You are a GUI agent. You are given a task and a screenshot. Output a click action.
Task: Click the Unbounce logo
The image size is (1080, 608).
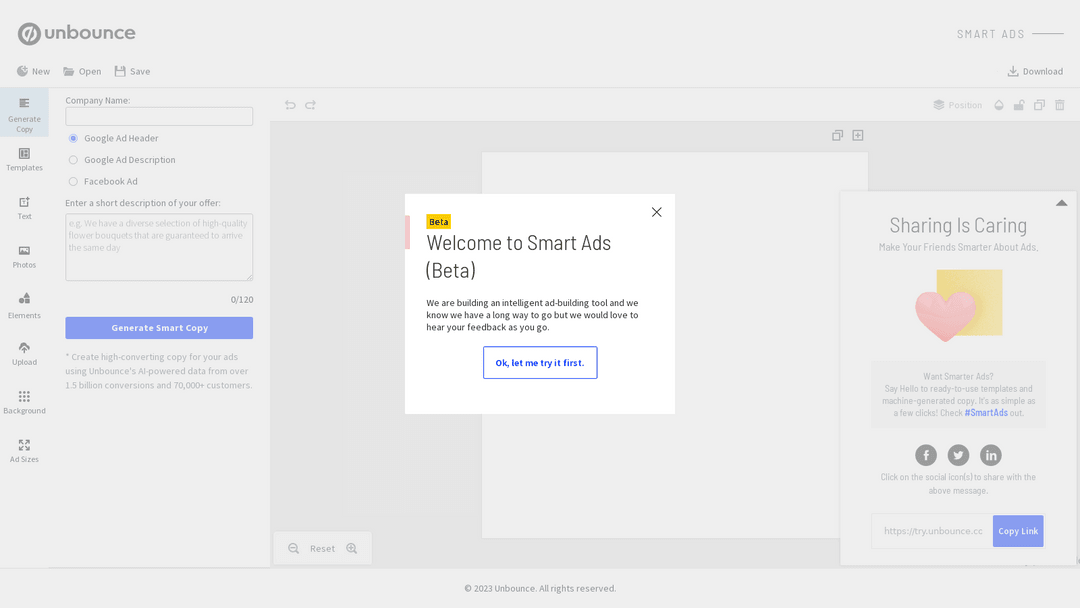pyautogui.click(x=76, y=33)
